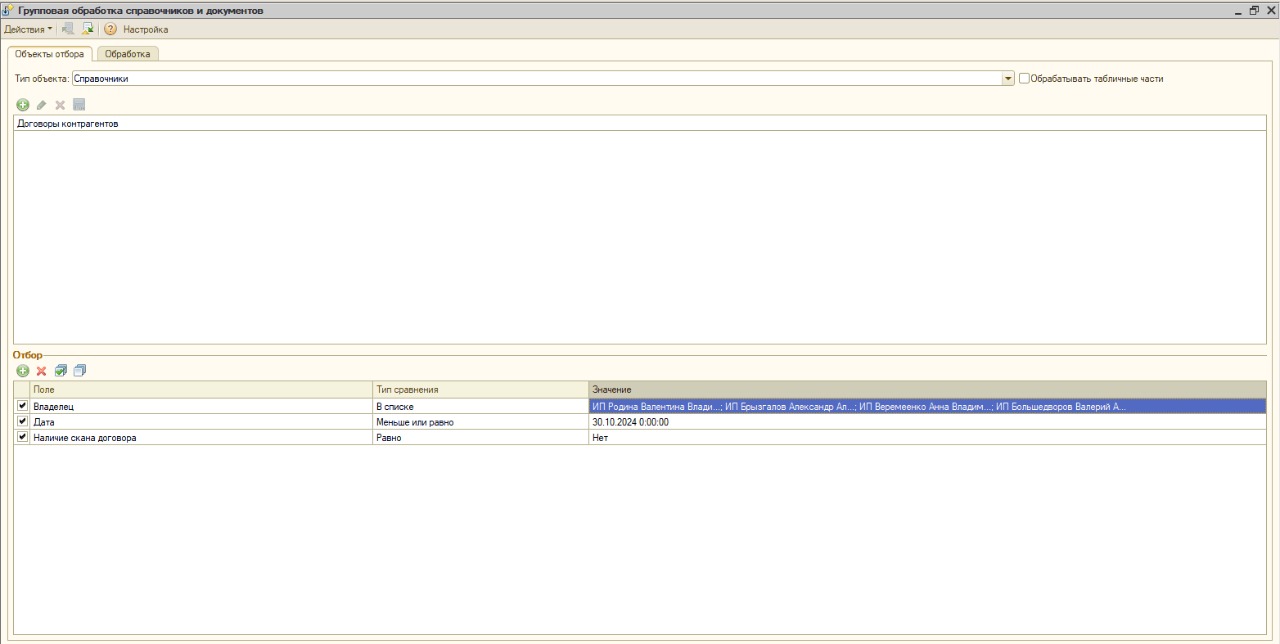Add a new filter row in Отбор

tap(23, 371)
